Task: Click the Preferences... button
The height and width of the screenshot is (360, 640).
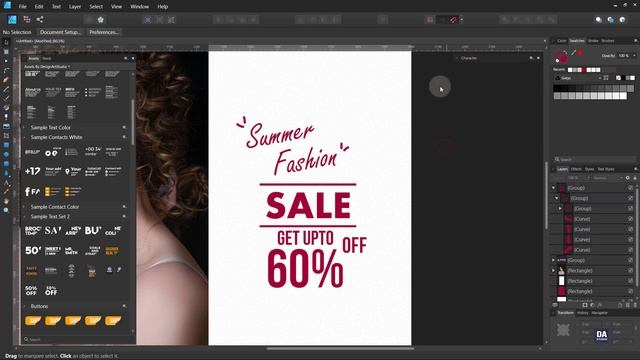Action: point(104,32)
